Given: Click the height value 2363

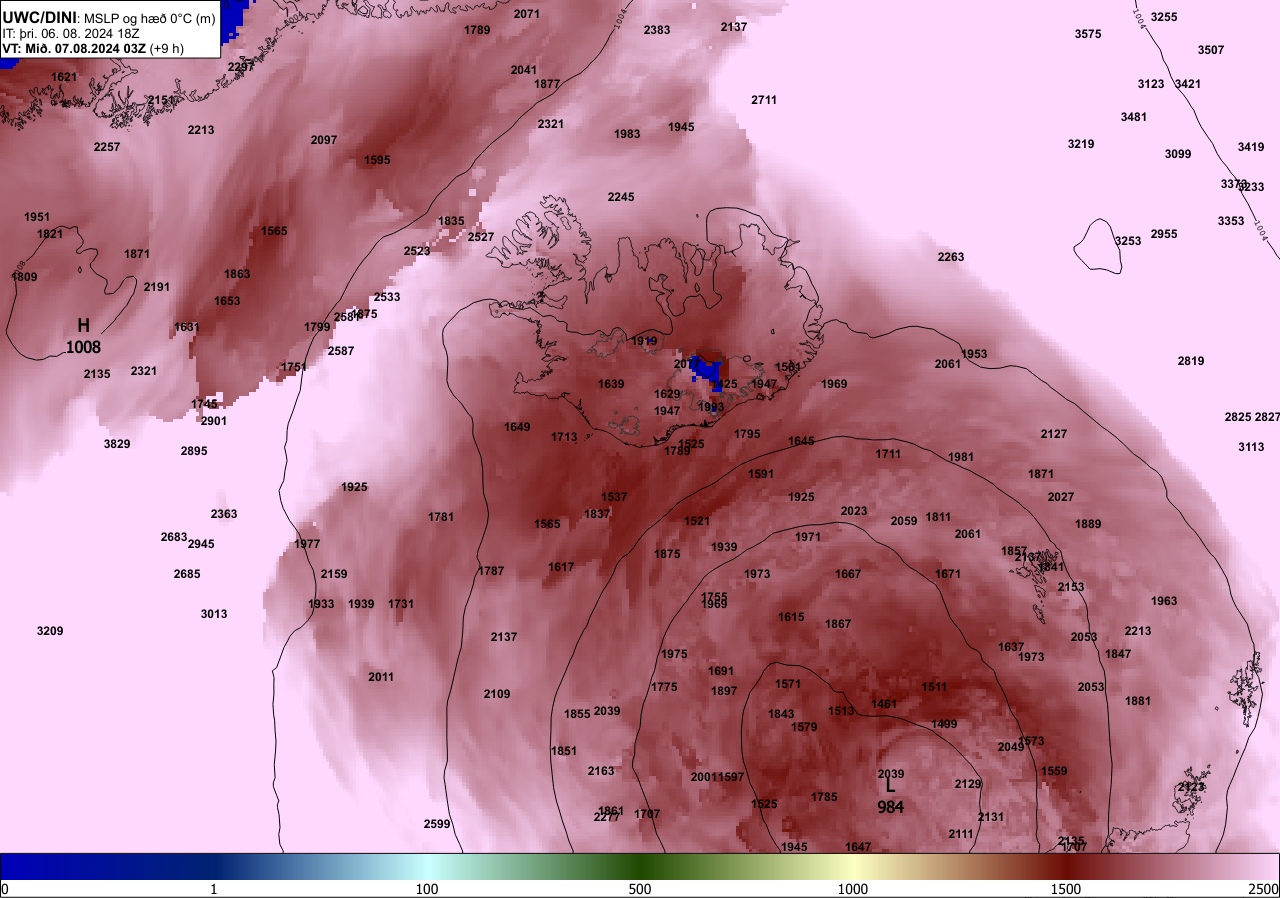Looking at the screenshot, I should 224,514.
